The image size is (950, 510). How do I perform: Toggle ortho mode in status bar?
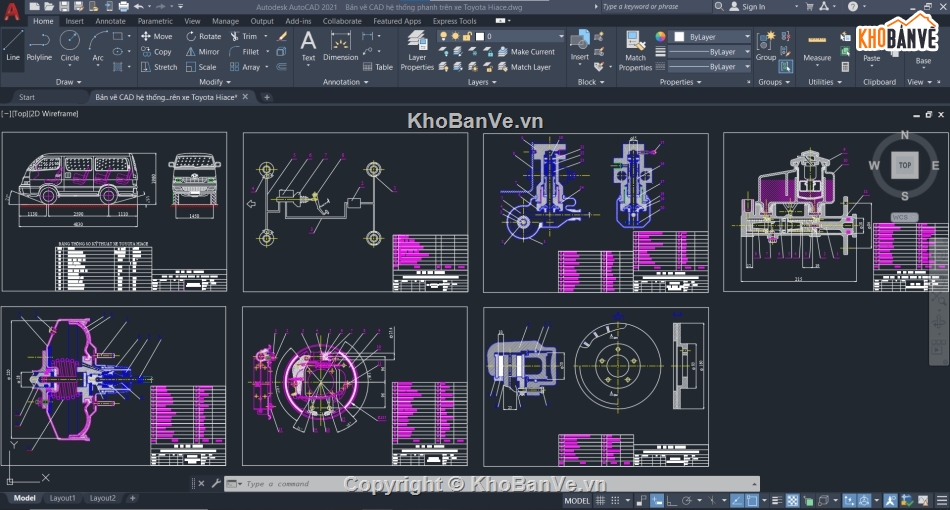[x=671, y=500]
